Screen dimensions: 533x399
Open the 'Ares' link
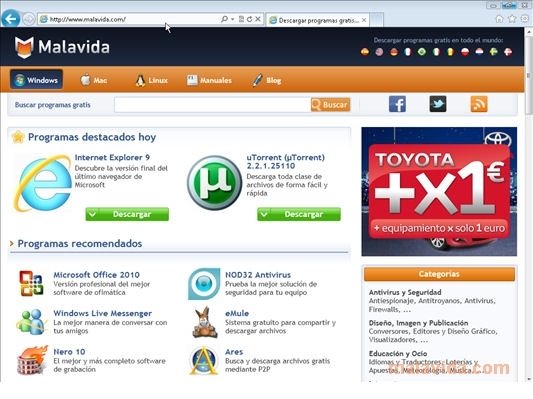[234, 351]
